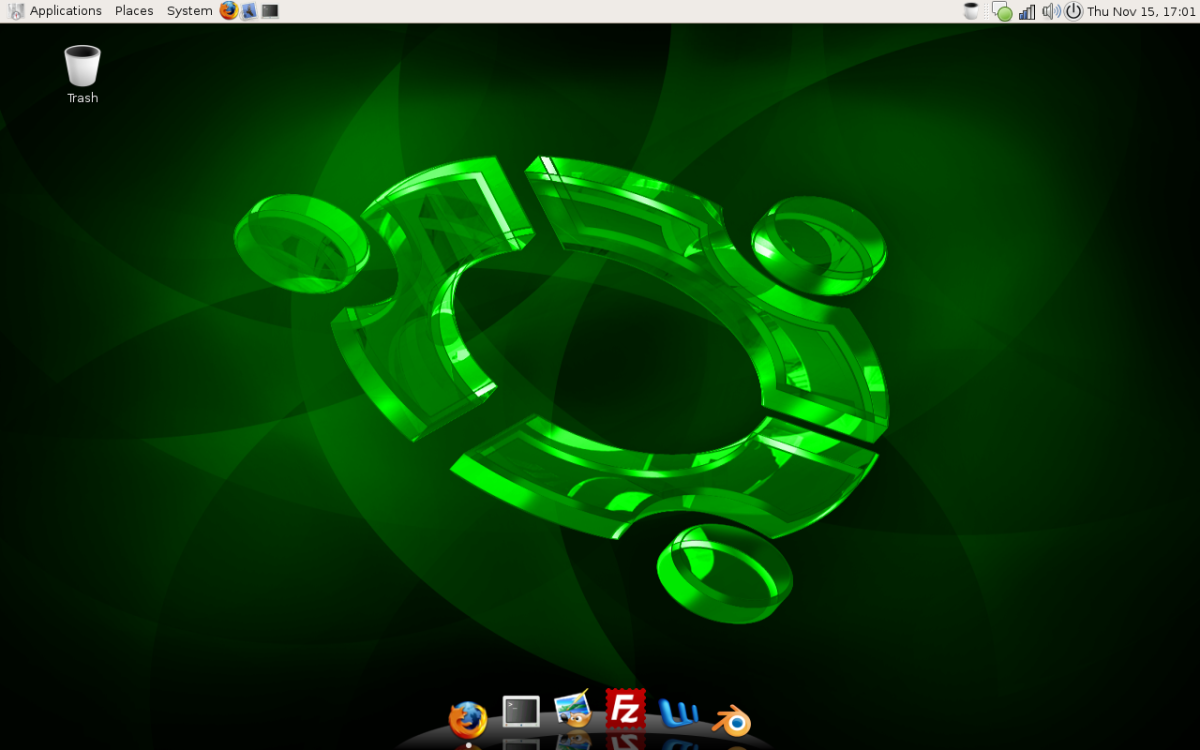Click the trash applet in the top panel
1200x750 pixels.
pos(971,11)
